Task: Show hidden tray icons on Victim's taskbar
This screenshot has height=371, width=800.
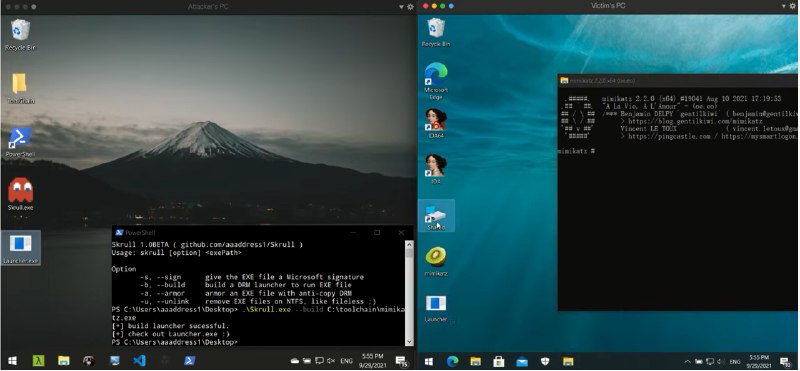Action: (x=688, y=361)
